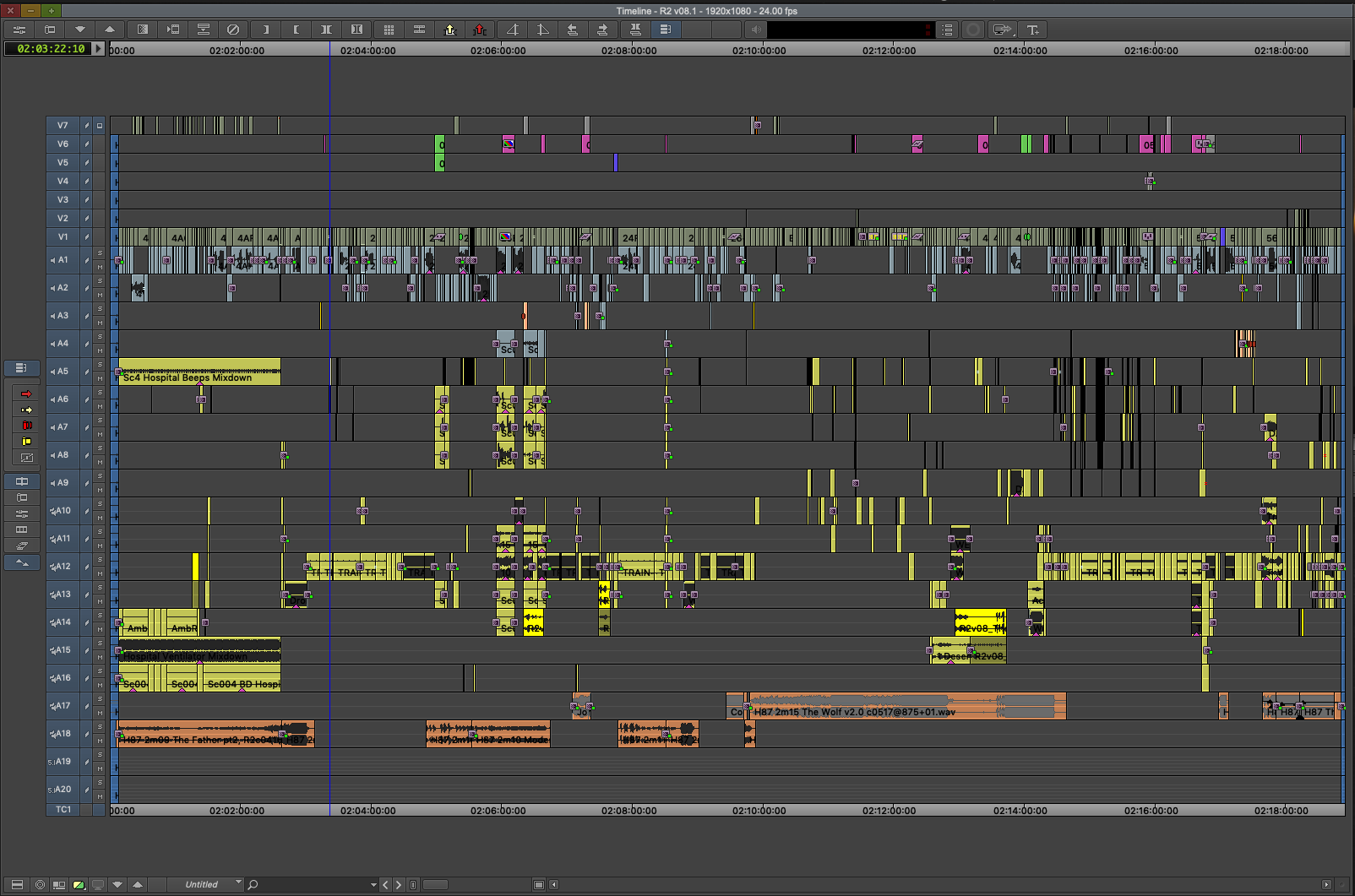The height and width of the screenshot is (896, 1355).
Task: Select yellow Extract/Splice-in segment arrow tool
Action: click(x=26, y=410)
